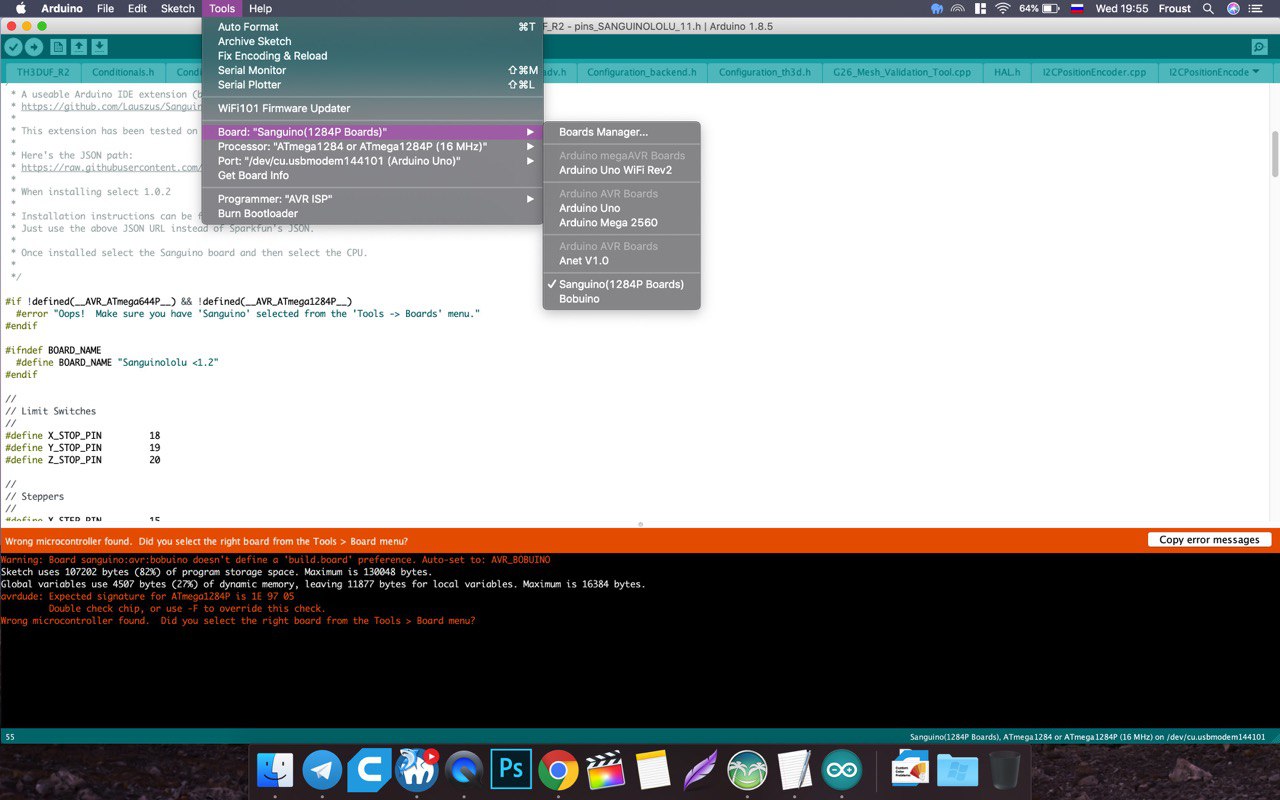This screenshot has width=1280, height=800.
Task: Open Serial Monitor from Tools menu
Action: pyautogui.click(x=372, y=70)
